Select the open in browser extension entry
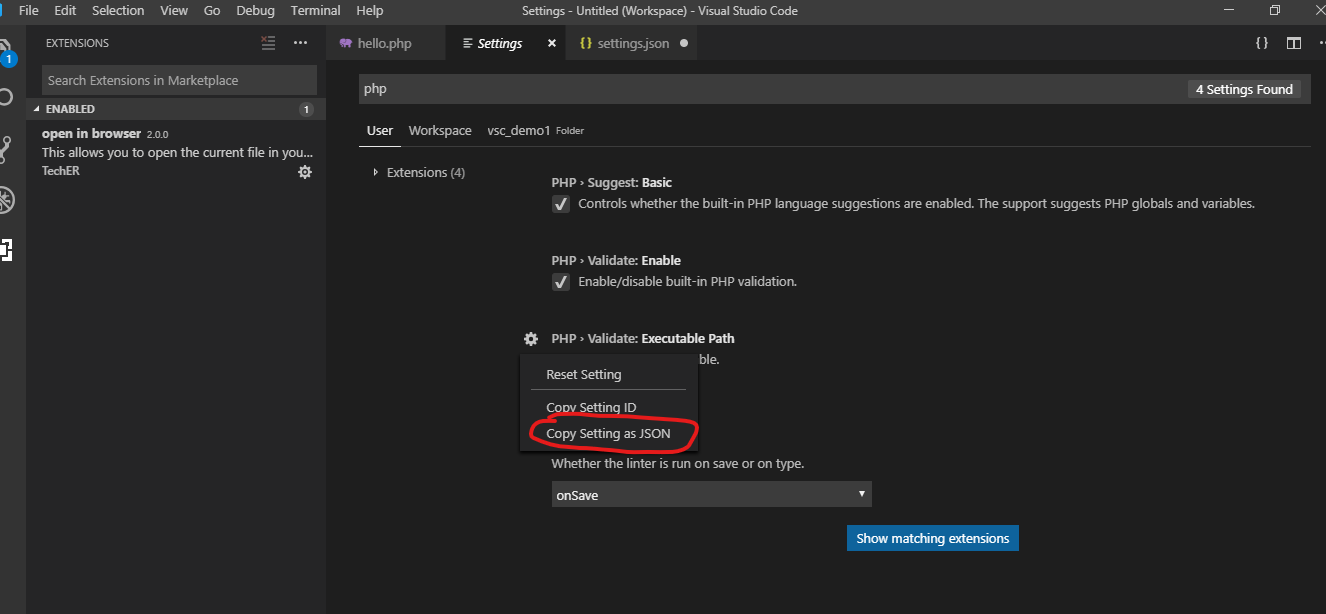The image size is (1326, 614). (176, 153)
